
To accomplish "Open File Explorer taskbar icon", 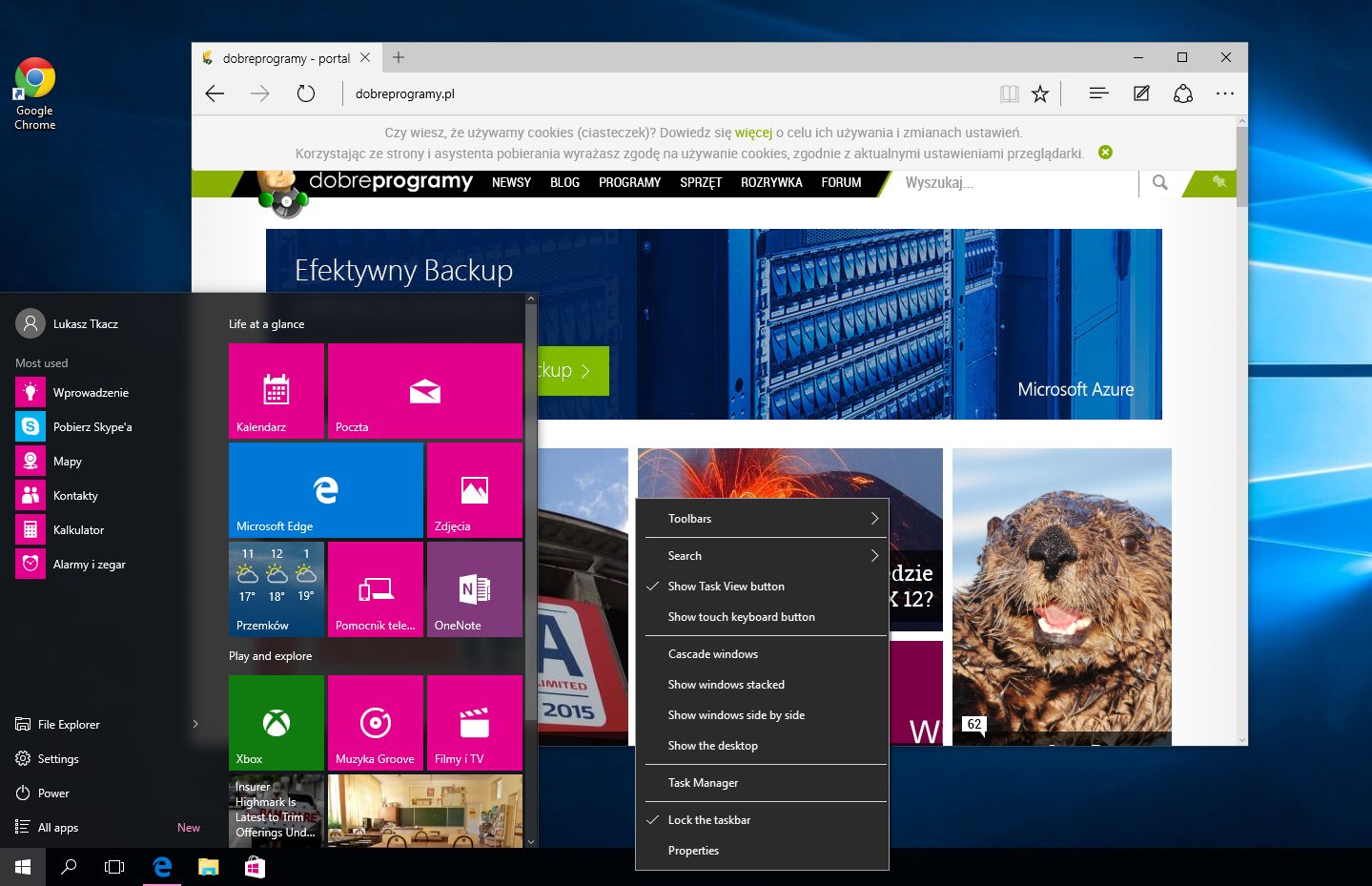I will point(208,867).
